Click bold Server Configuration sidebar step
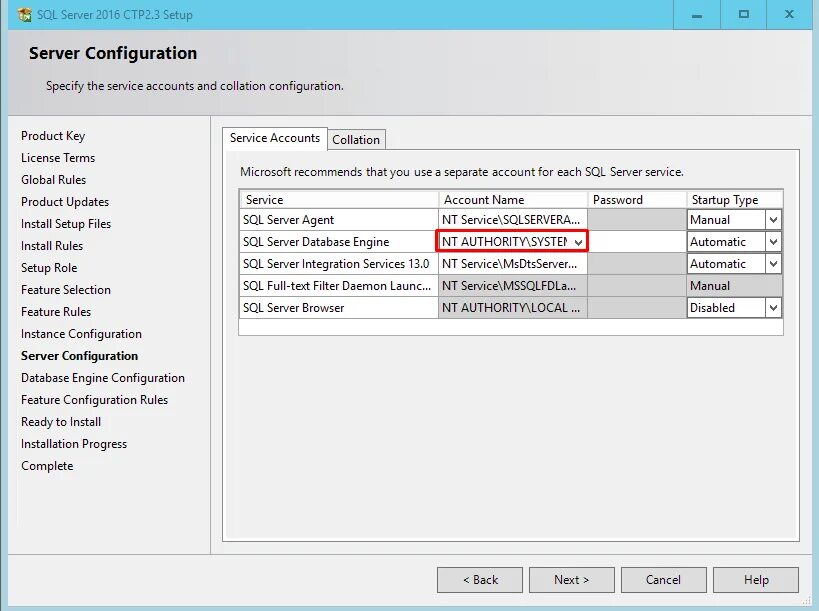 tap(79, 356)
